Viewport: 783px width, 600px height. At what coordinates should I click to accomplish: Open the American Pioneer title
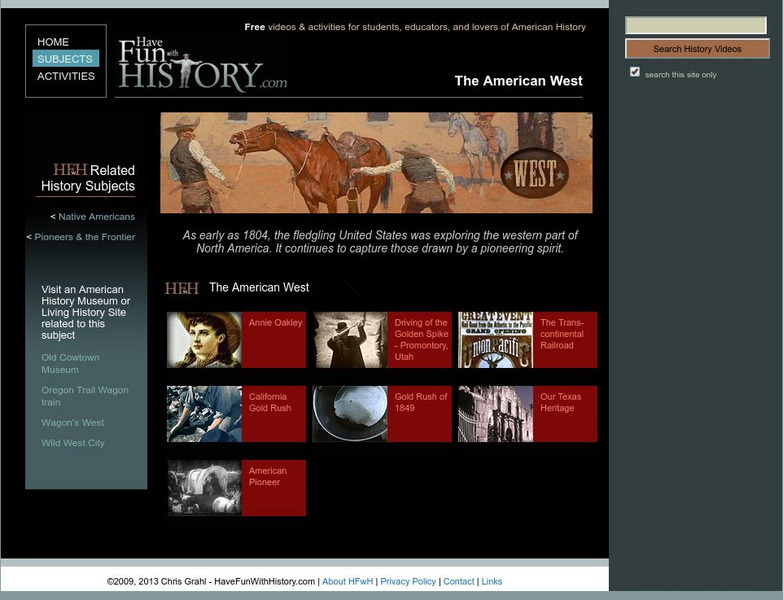268,476
